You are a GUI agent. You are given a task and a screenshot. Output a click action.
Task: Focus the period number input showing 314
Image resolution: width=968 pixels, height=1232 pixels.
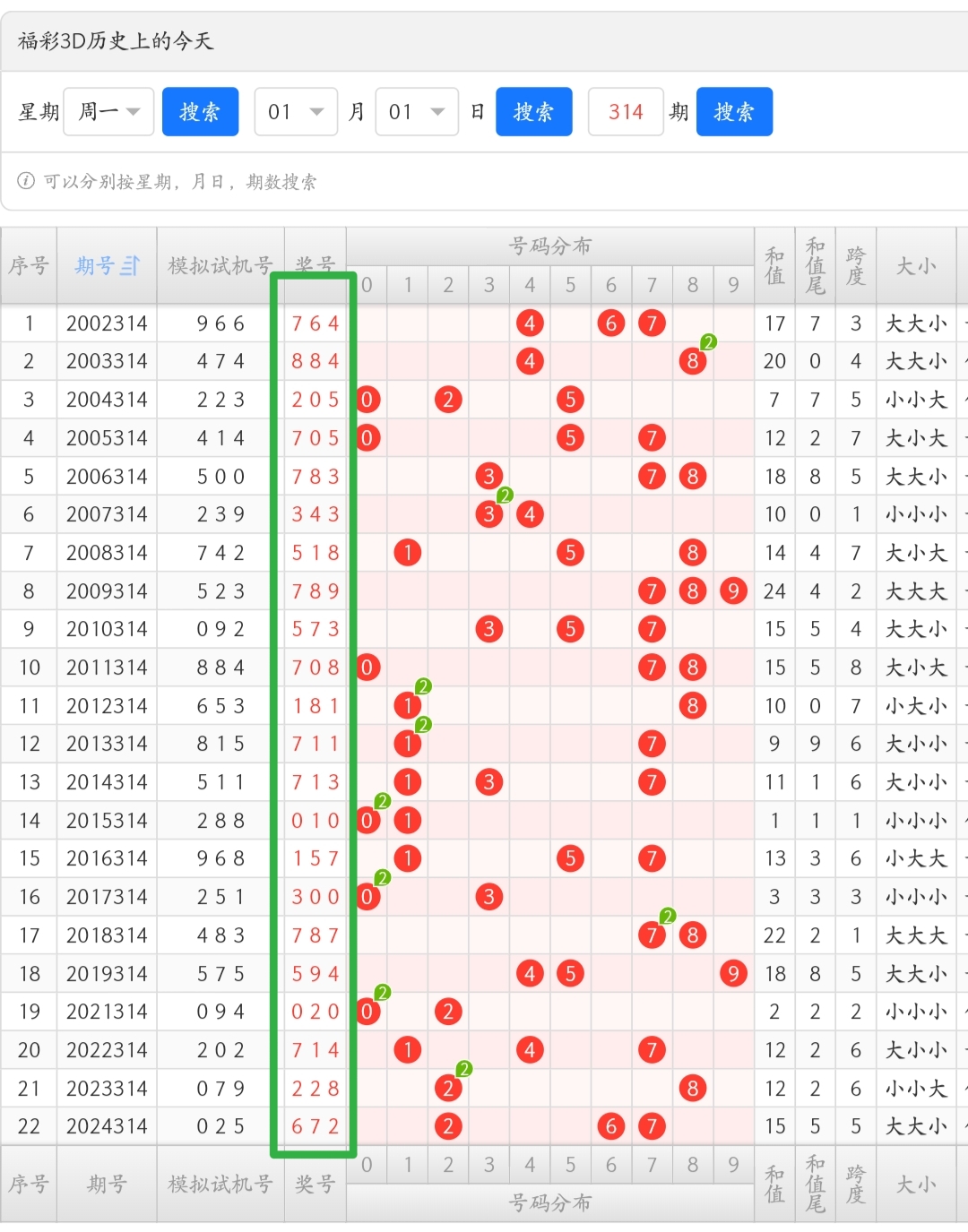coord(626,112)
